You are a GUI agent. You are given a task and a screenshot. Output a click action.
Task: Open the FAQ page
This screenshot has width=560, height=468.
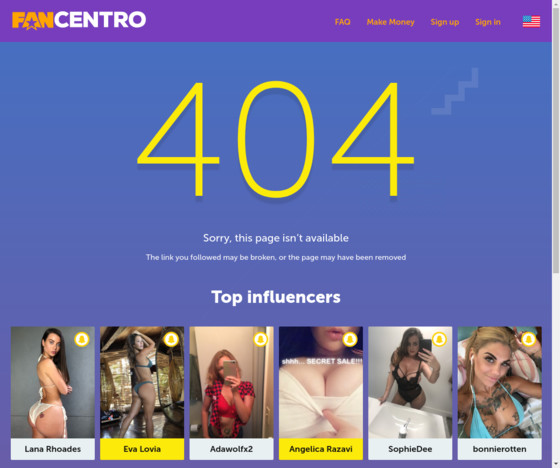(342, 22)
